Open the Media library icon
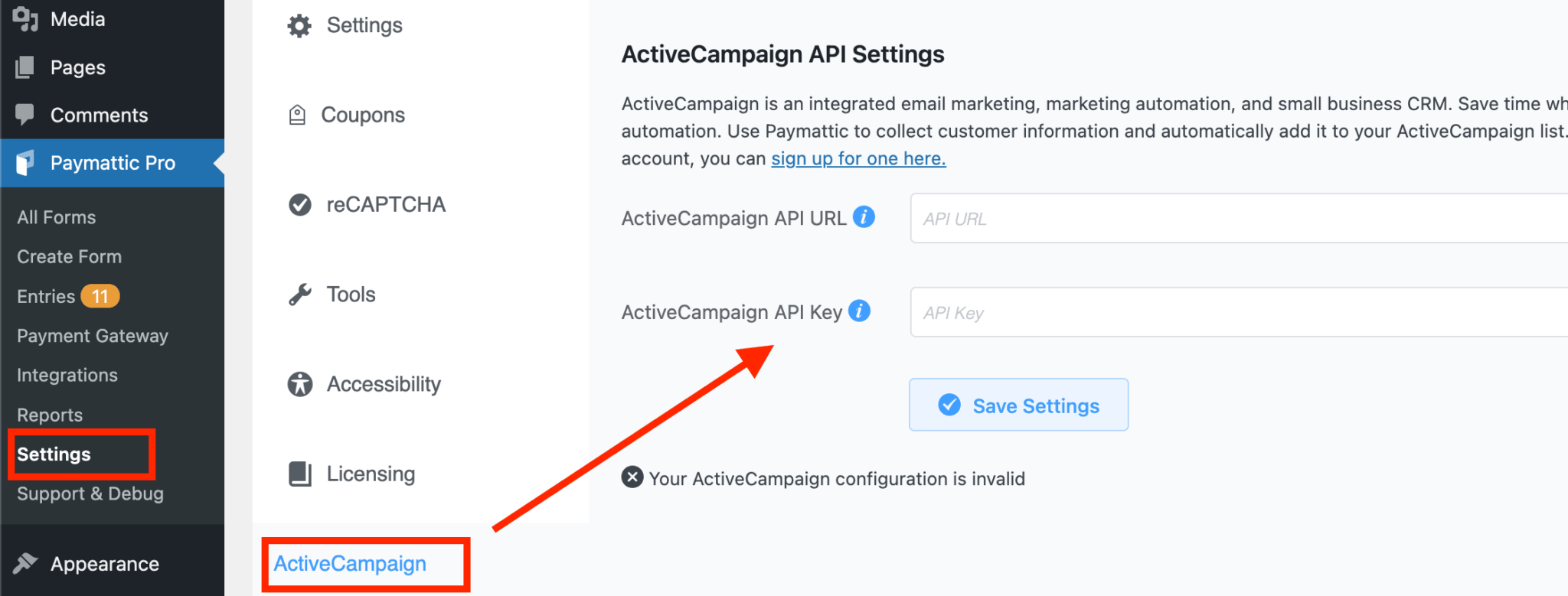The image size is (1568, 596). 24,18
